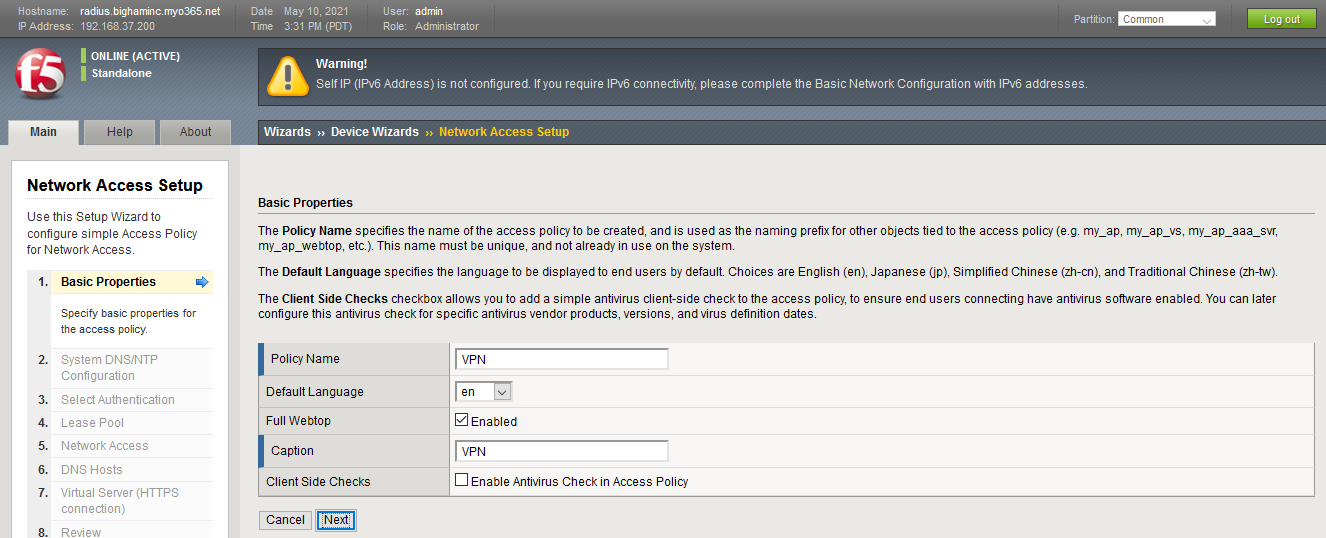Click inside the Policy Name field

(561, 359)
